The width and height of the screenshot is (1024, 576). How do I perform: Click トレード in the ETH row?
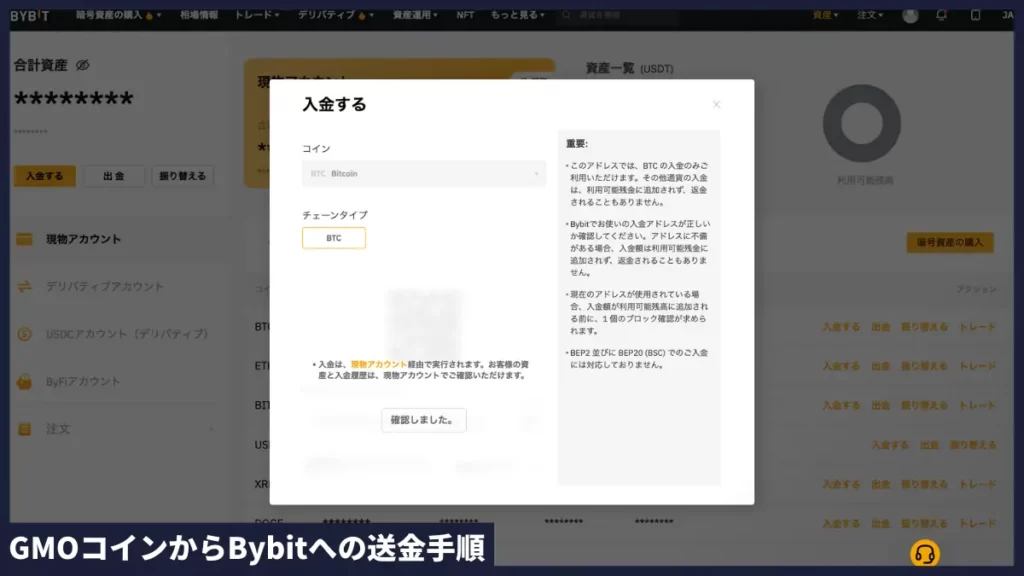tap(977, 366)
